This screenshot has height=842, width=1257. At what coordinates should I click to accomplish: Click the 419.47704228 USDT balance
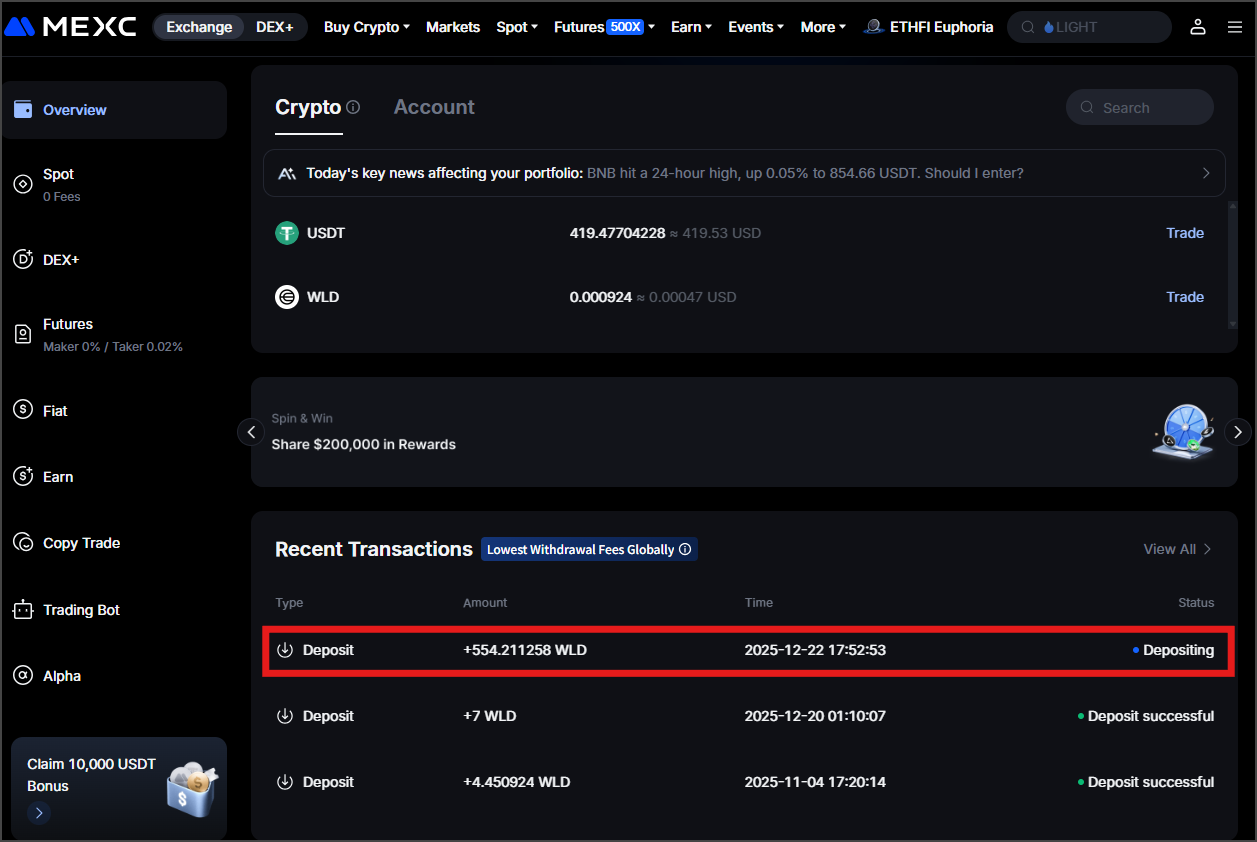coord(617,233)
